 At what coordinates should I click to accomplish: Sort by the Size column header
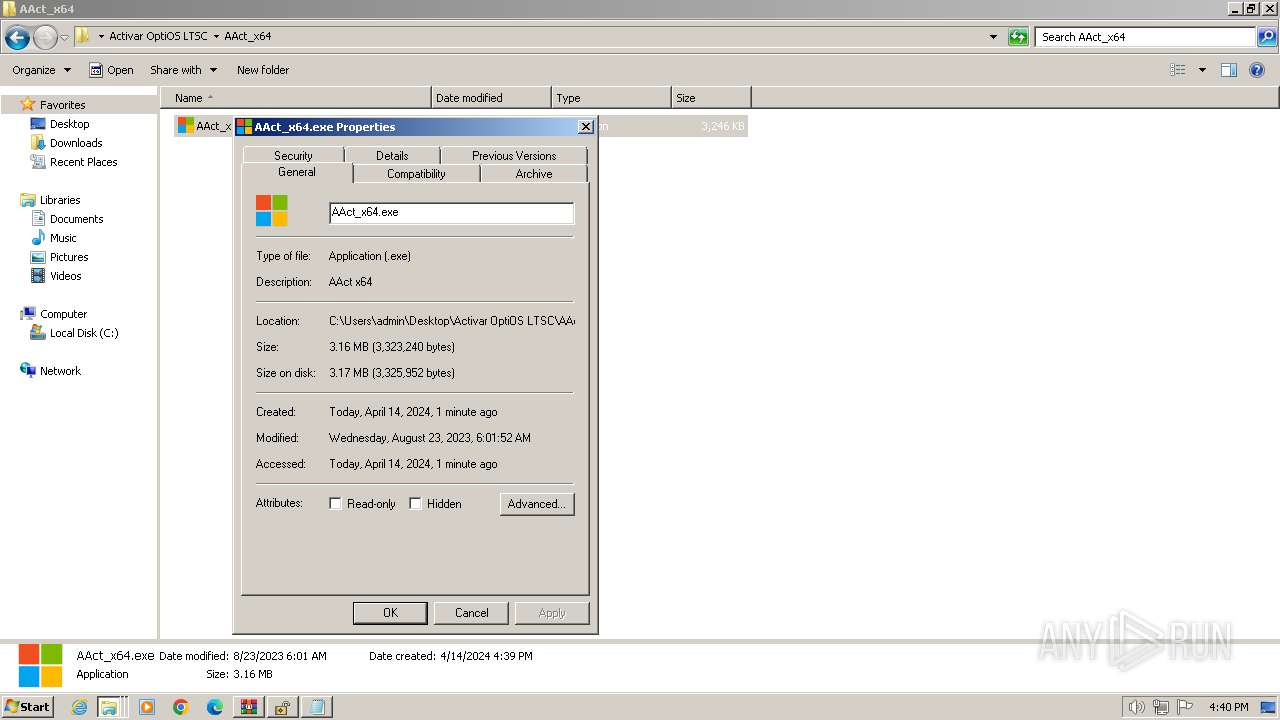711,98
